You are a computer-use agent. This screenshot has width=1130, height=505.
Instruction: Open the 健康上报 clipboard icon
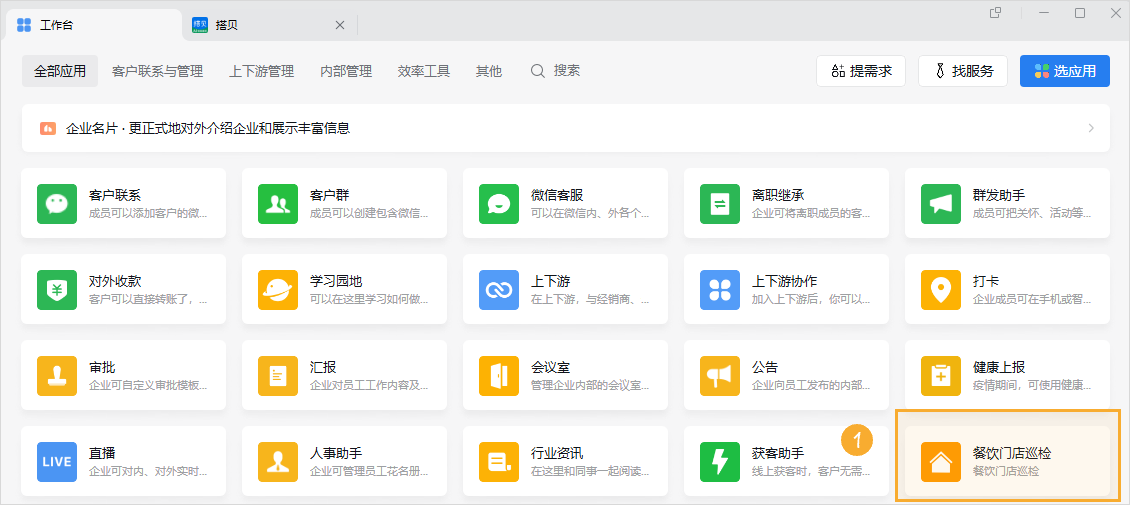940,376
